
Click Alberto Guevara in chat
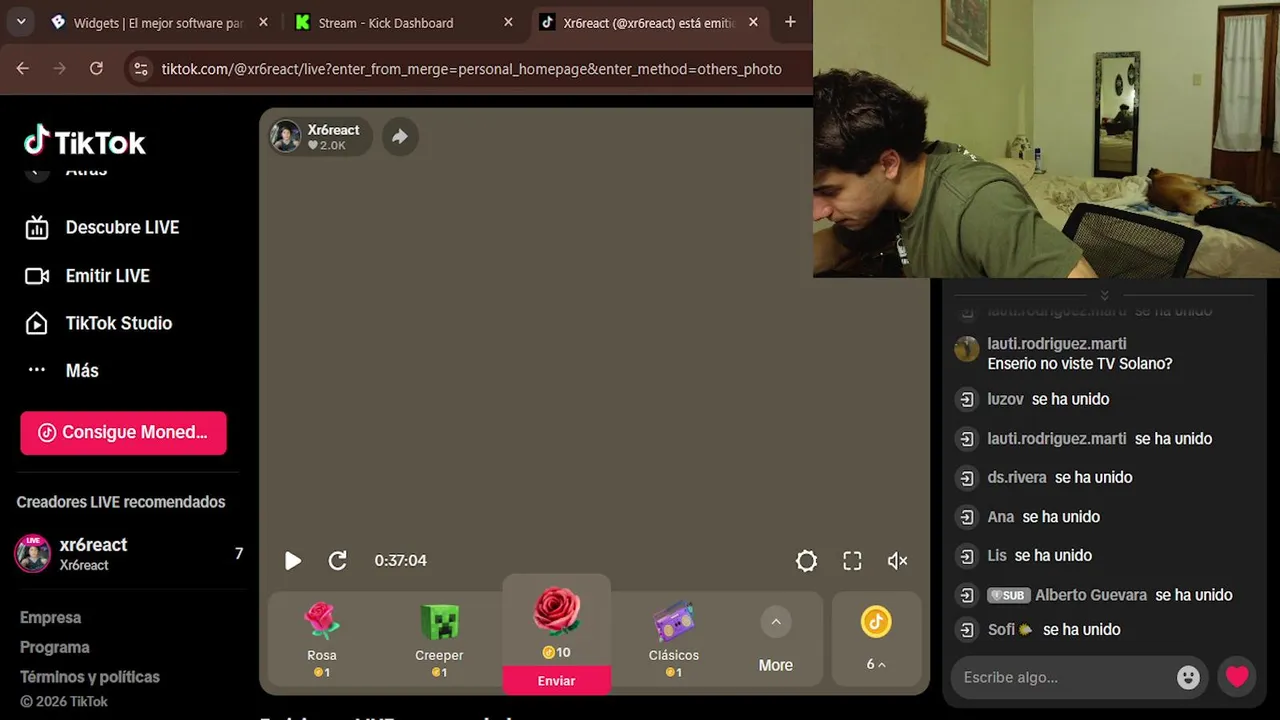pyautogui.click(x=1091, y=595)
